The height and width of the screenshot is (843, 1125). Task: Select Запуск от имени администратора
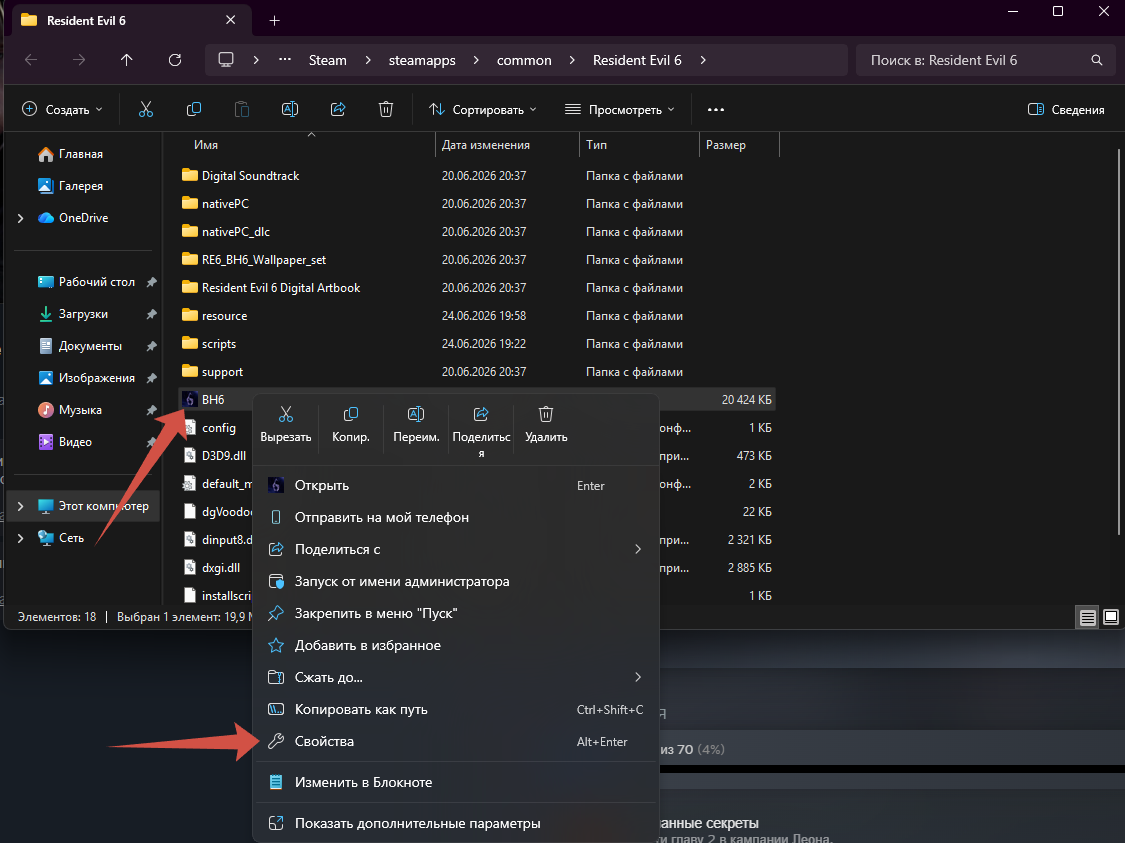tap(456, 582)
